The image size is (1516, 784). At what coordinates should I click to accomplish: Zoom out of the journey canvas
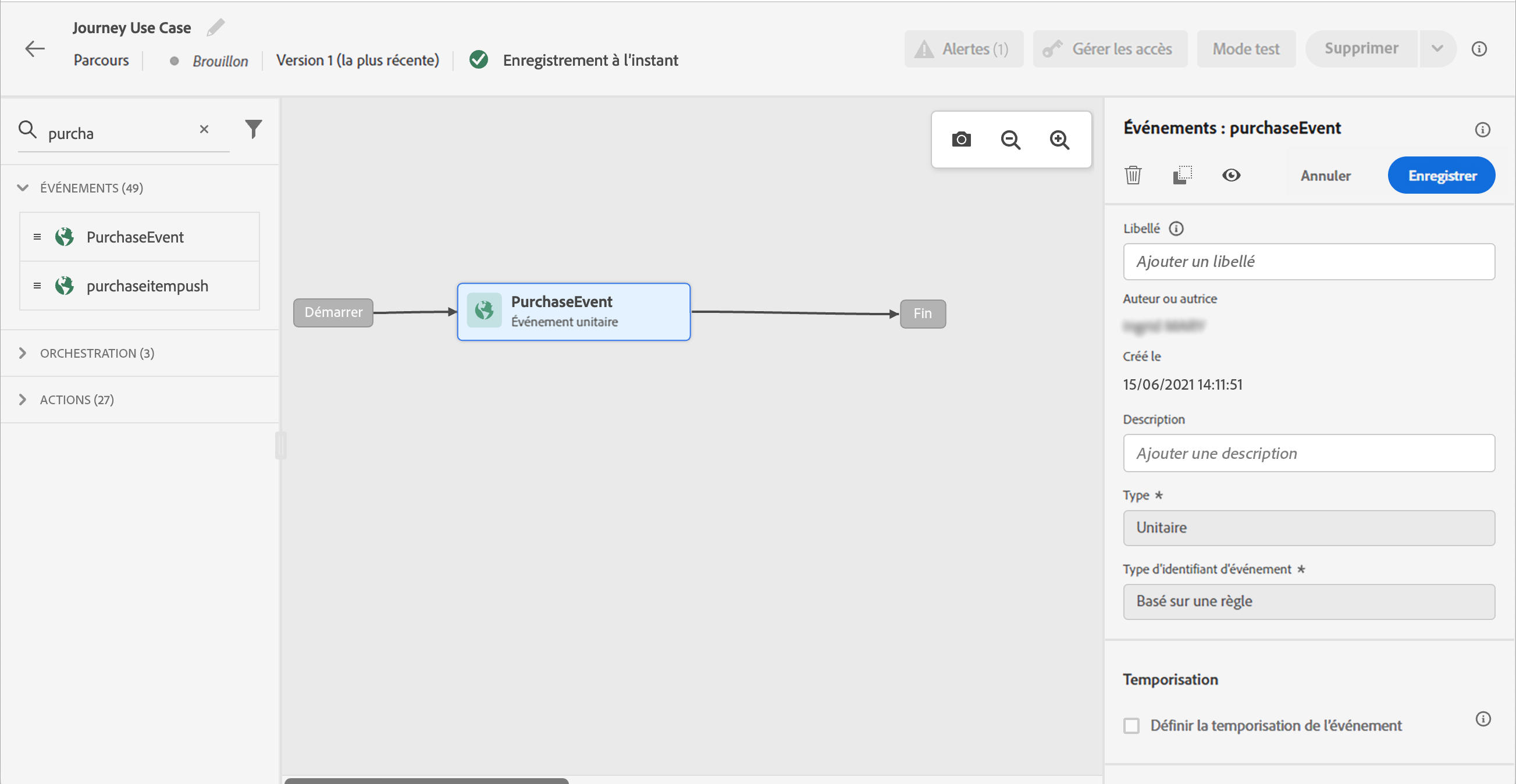[1010, 140]
